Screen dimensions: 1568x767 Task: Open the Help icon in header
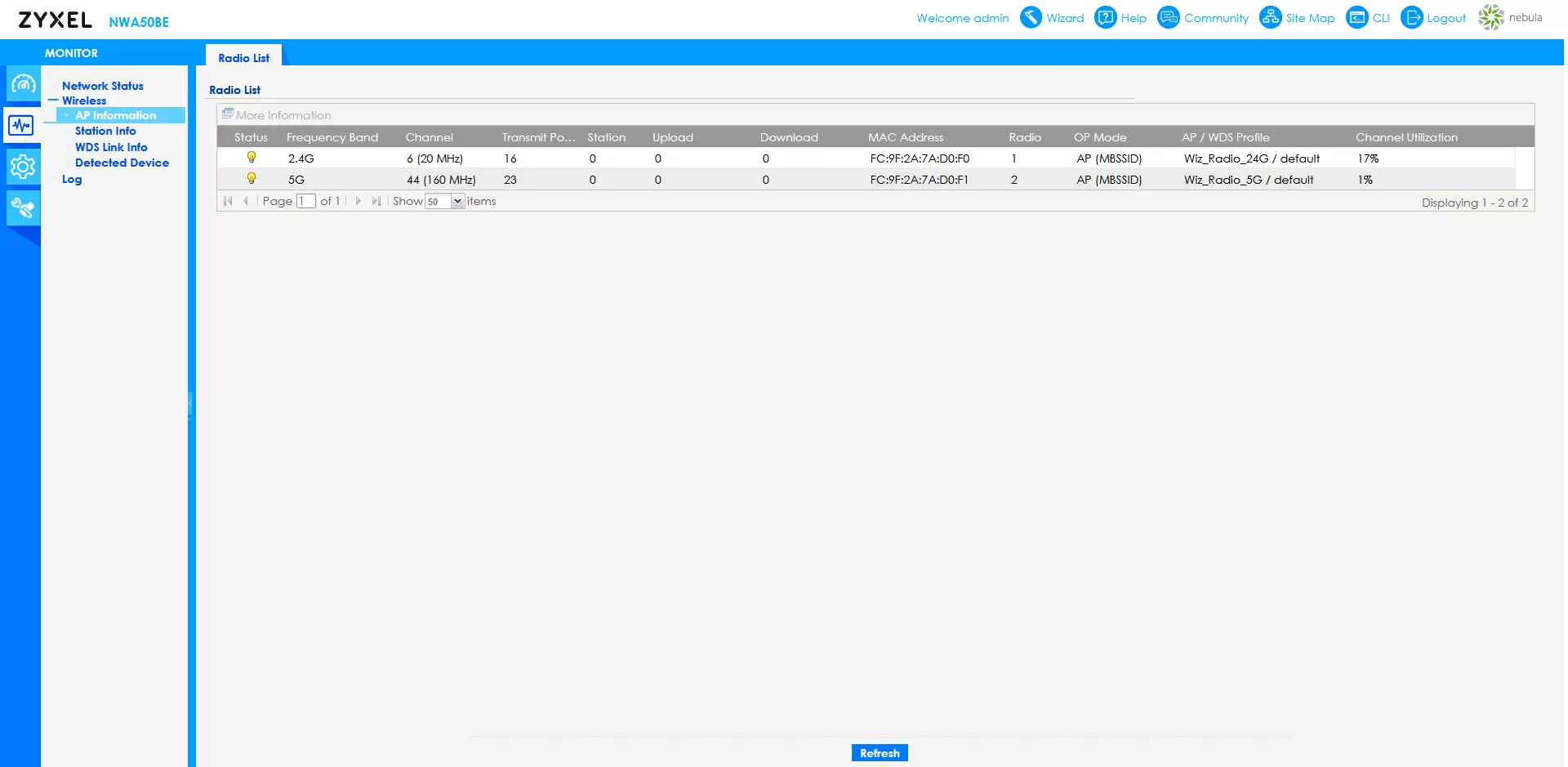(1105, 17)
